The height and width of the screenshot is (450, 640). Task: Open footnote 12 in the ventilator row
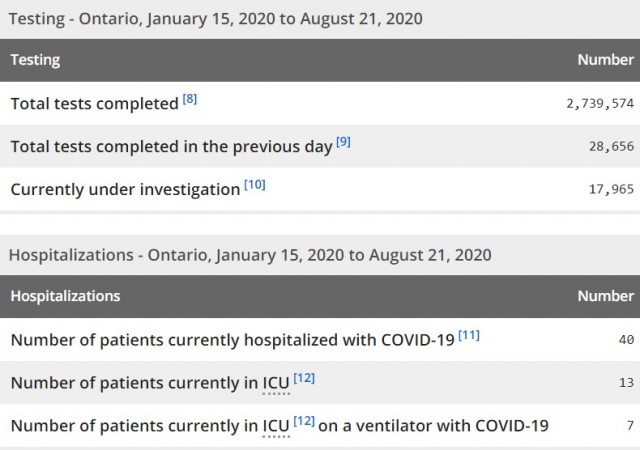tap(306, 421)
